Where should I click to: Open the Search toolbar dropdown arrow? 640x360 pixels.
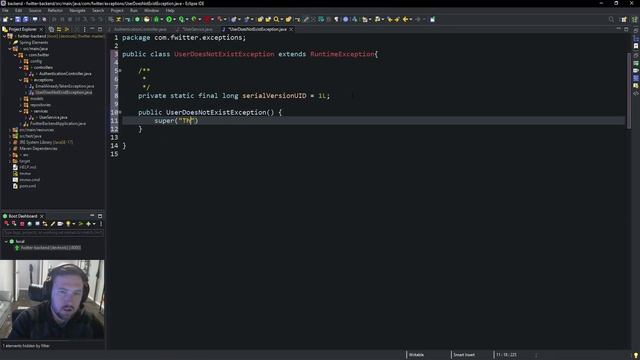coord(282,19)
